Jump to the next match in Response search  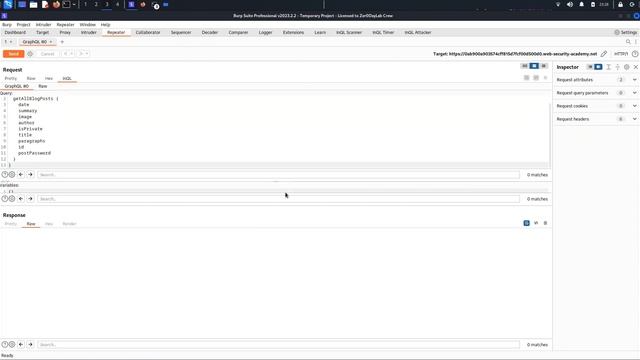coord(30,344)
